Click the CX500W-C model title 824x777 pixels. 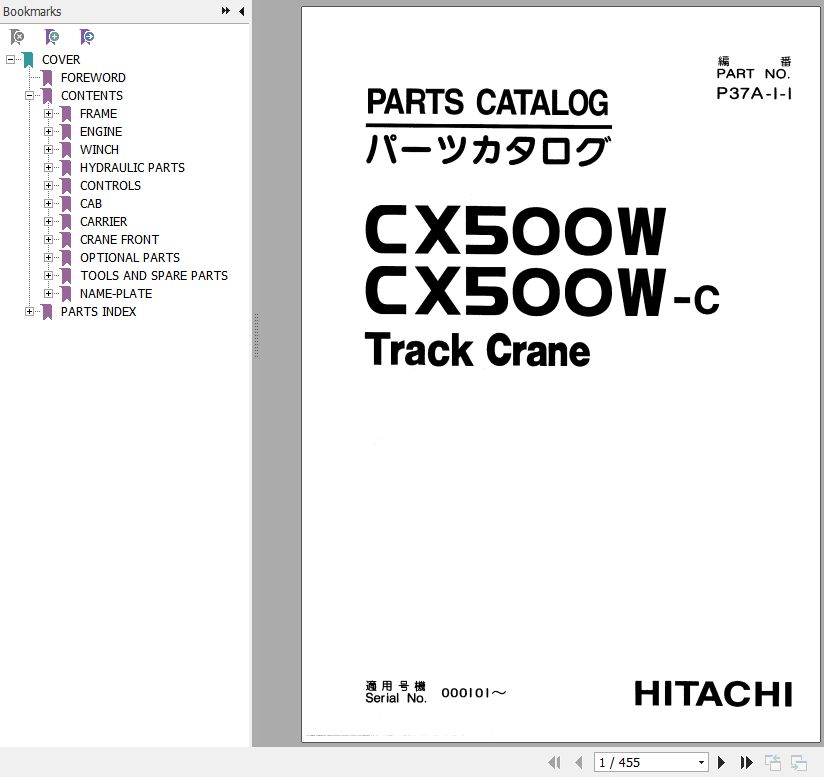[542, 292]
